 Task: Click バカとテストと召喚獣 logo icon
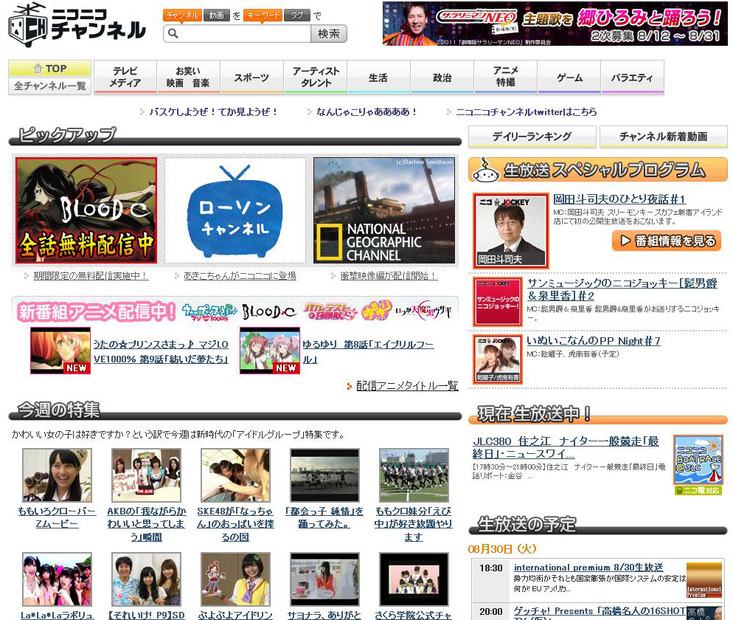tap(330, 311)
